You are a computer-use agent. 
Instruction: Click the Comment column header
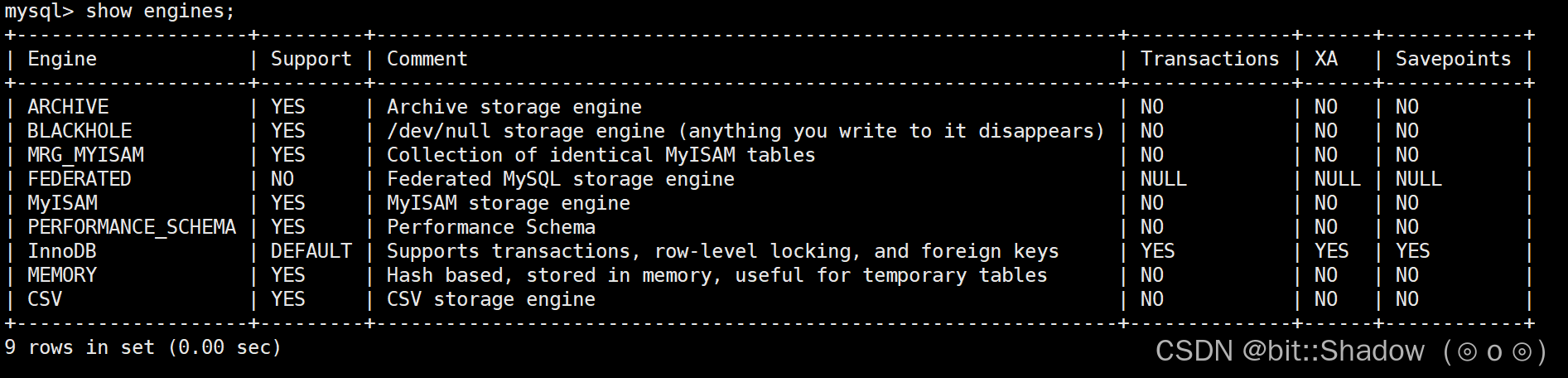[x=427, y=59]
